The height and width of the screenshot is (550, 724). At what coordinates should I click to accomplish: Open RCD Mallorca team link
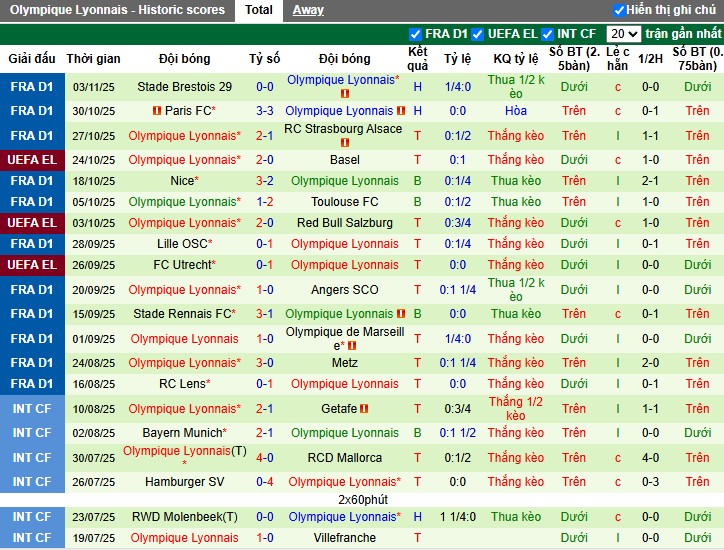tap(344, 458)
